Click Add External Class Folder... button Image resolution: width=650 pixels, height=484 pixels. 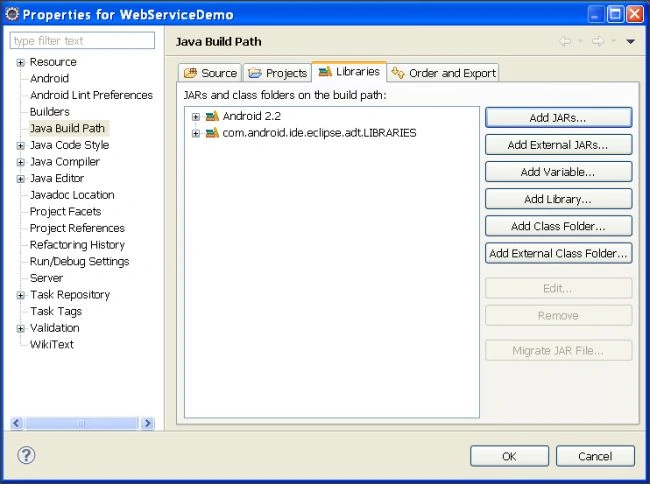click(x=558, y=253)
